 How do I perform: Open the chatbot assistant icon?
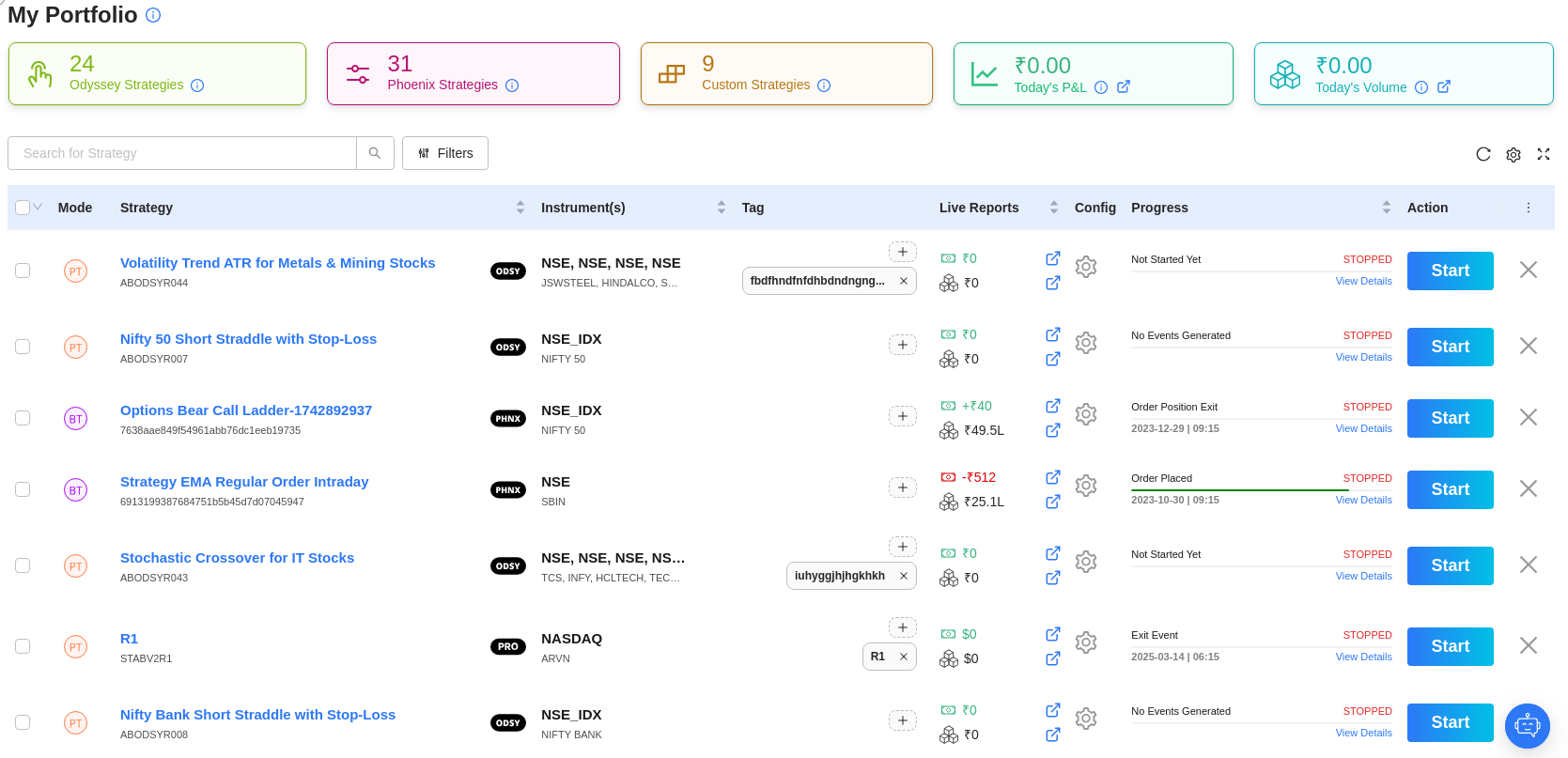click(1527, 725)
